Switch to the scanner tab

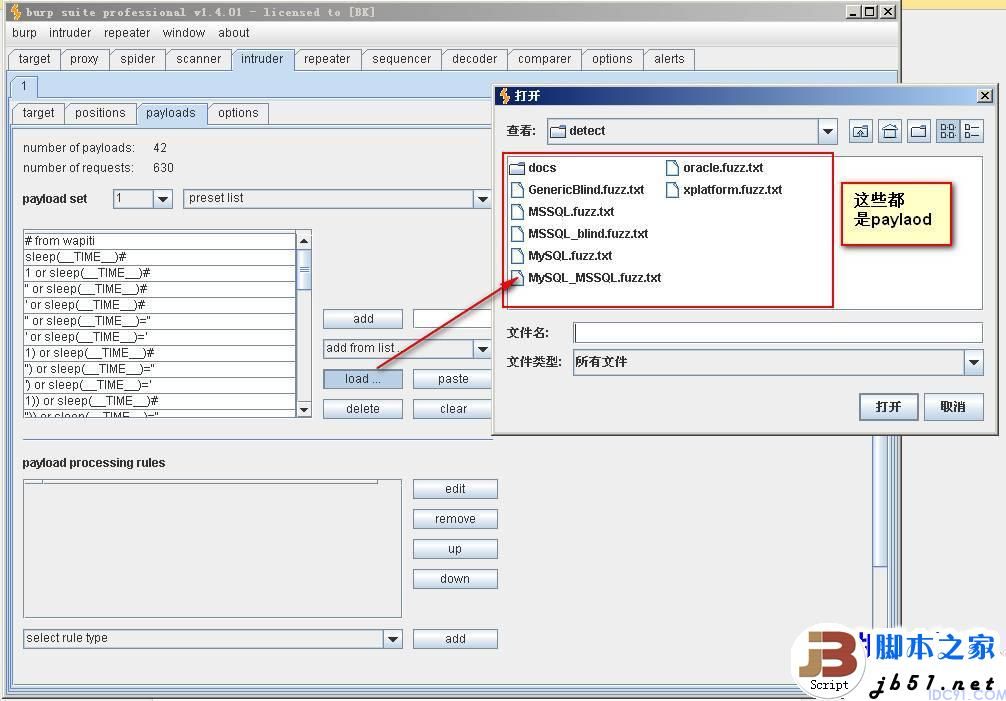[x=198, y=59]
